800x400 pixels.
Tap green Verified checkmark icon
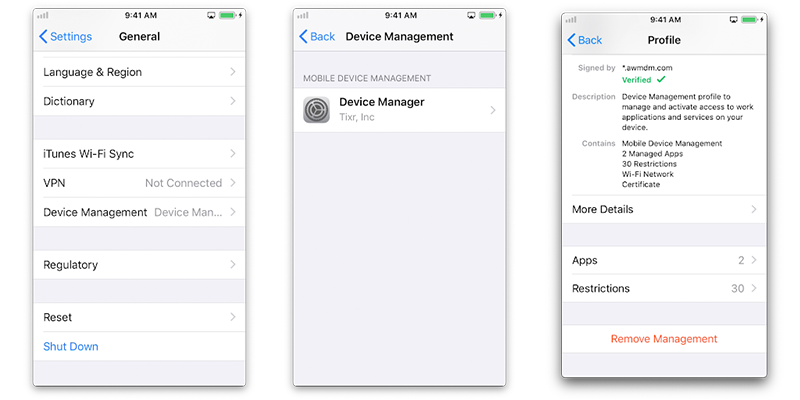click(x=661, y=80)
